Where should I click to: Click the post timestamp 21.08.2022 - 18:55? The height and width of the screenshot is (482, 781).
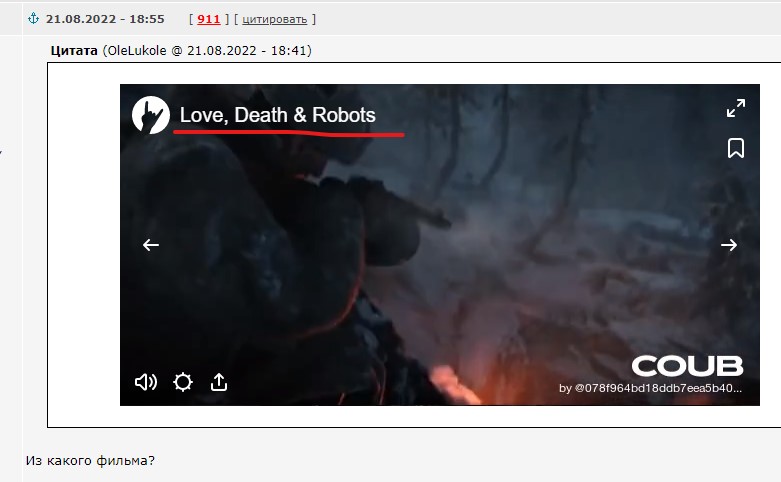point(105,19)
